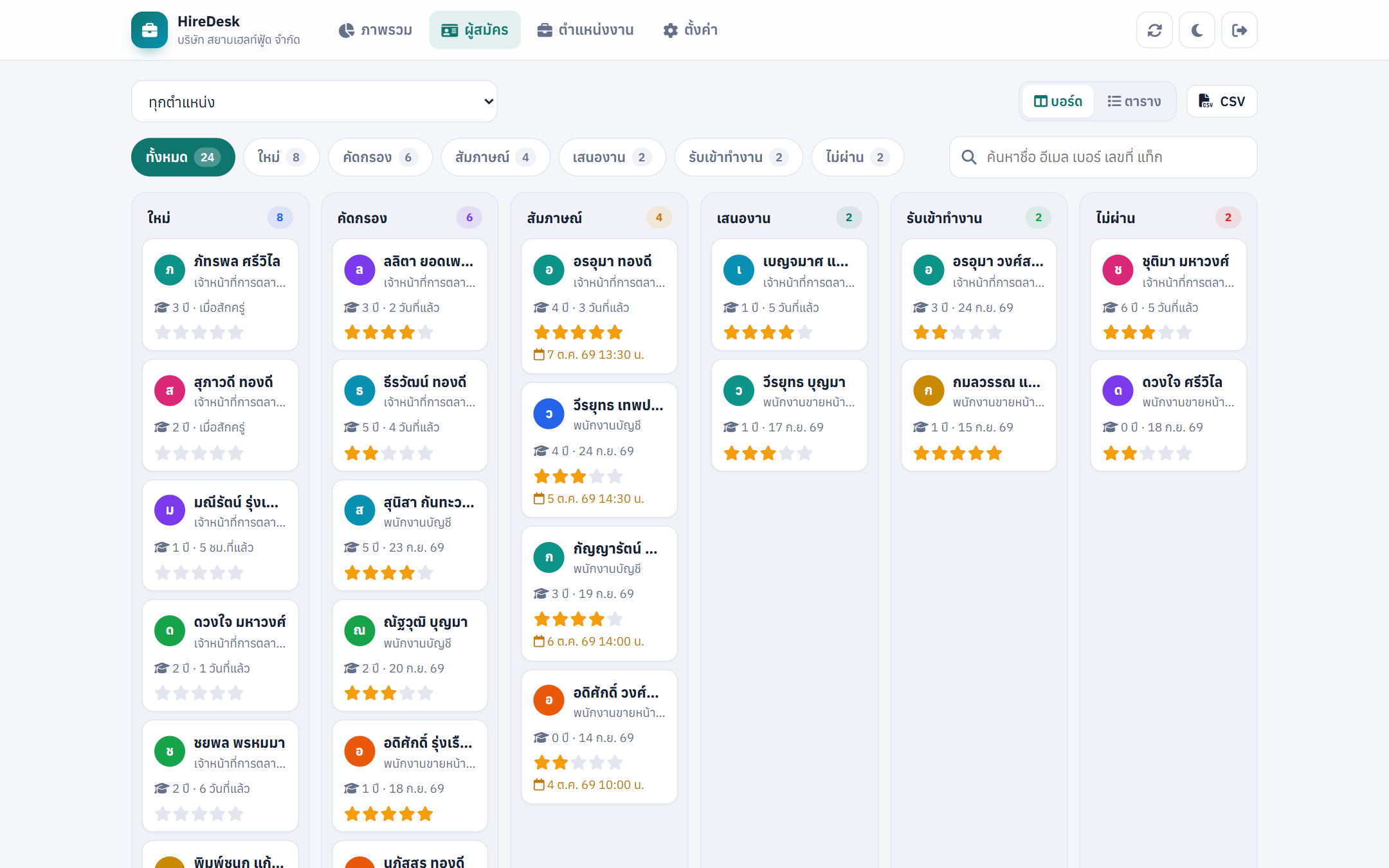The image size is (1389, 868).
Task: Click the search magnifier icon
Action: click(x=969, y=158)
